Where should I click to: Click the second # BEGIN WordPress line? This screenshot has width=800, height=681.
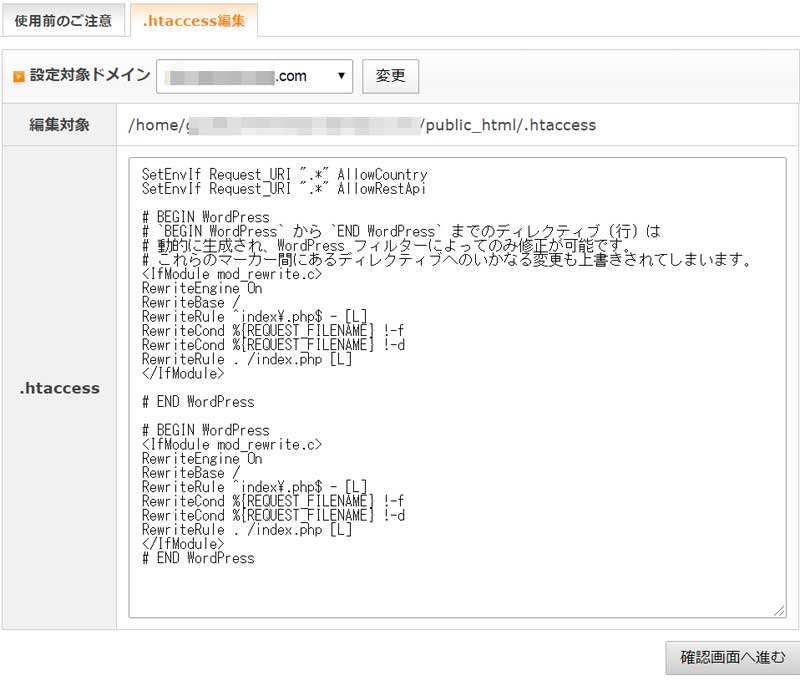[205, 430]
